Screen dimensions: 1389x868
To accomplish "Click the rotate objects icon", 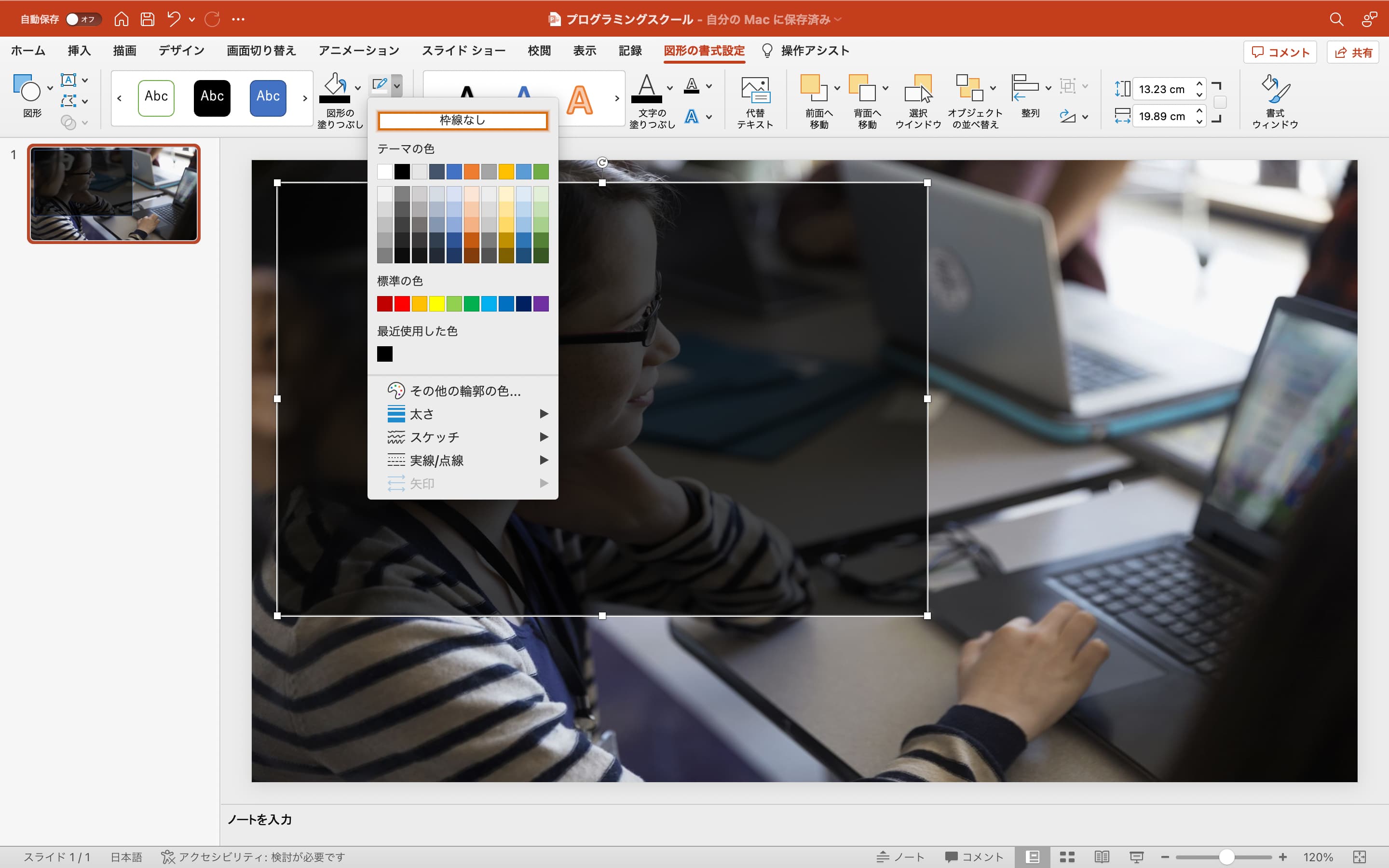I will point(1067,117).
